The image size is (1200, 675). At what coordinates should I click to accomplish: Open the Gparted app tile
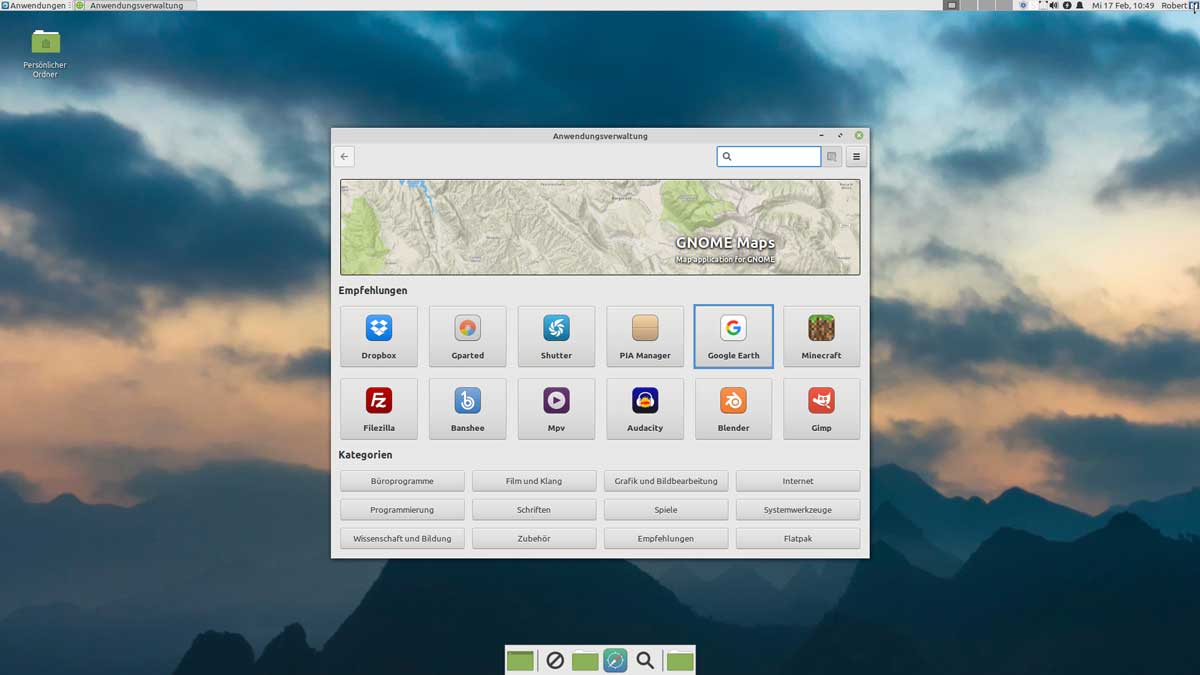click(x=467, y=337)
